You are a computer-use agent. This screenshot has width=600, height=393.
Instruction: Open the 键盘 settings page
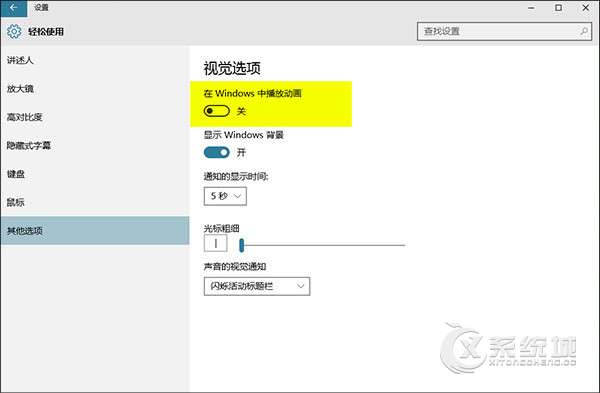(95, 174)
